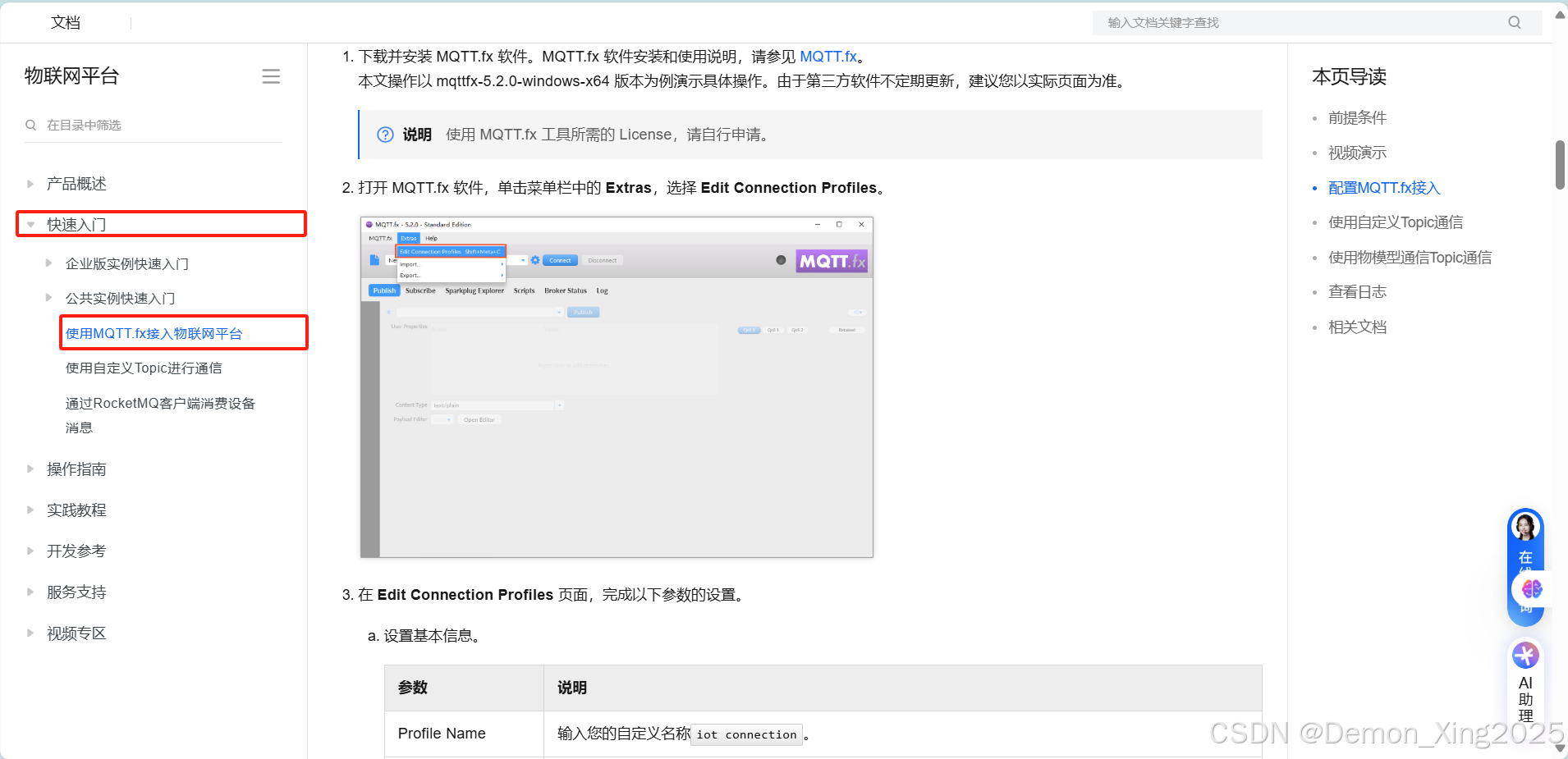Jump to 相关文档 in page guide
1568x759 pixels.
pos(1357,327)
